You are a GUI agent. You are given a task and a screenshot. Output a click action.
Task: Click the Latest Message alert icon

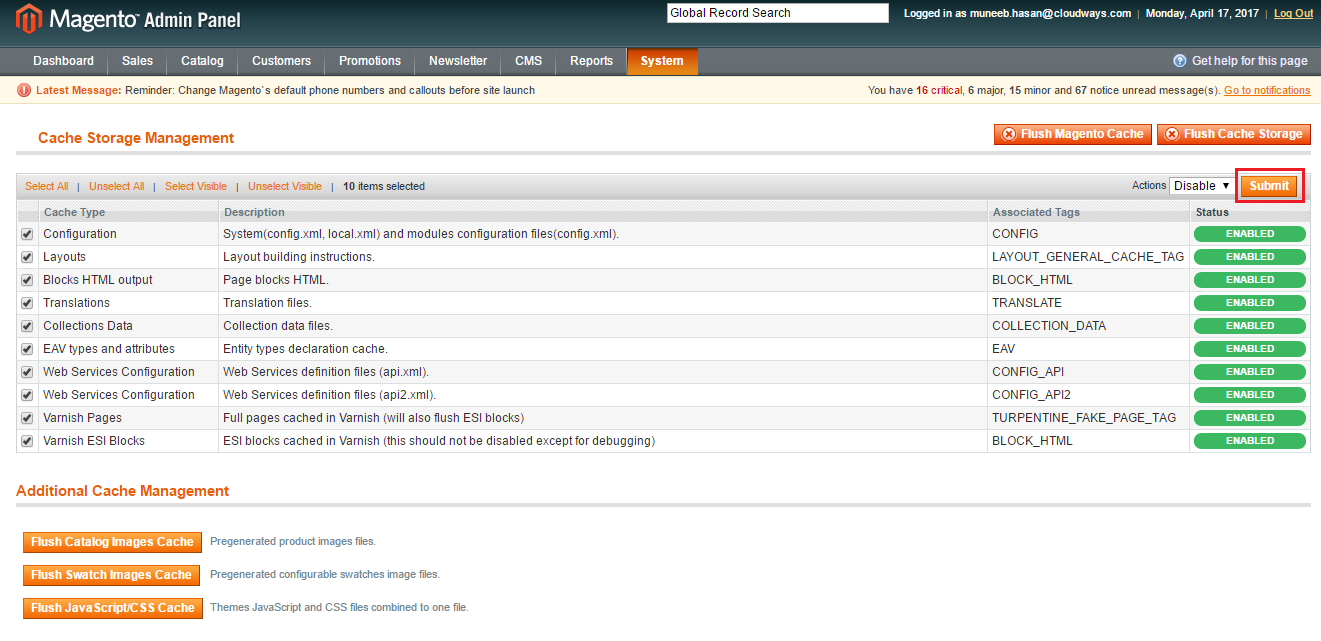(x=24, y=90)
